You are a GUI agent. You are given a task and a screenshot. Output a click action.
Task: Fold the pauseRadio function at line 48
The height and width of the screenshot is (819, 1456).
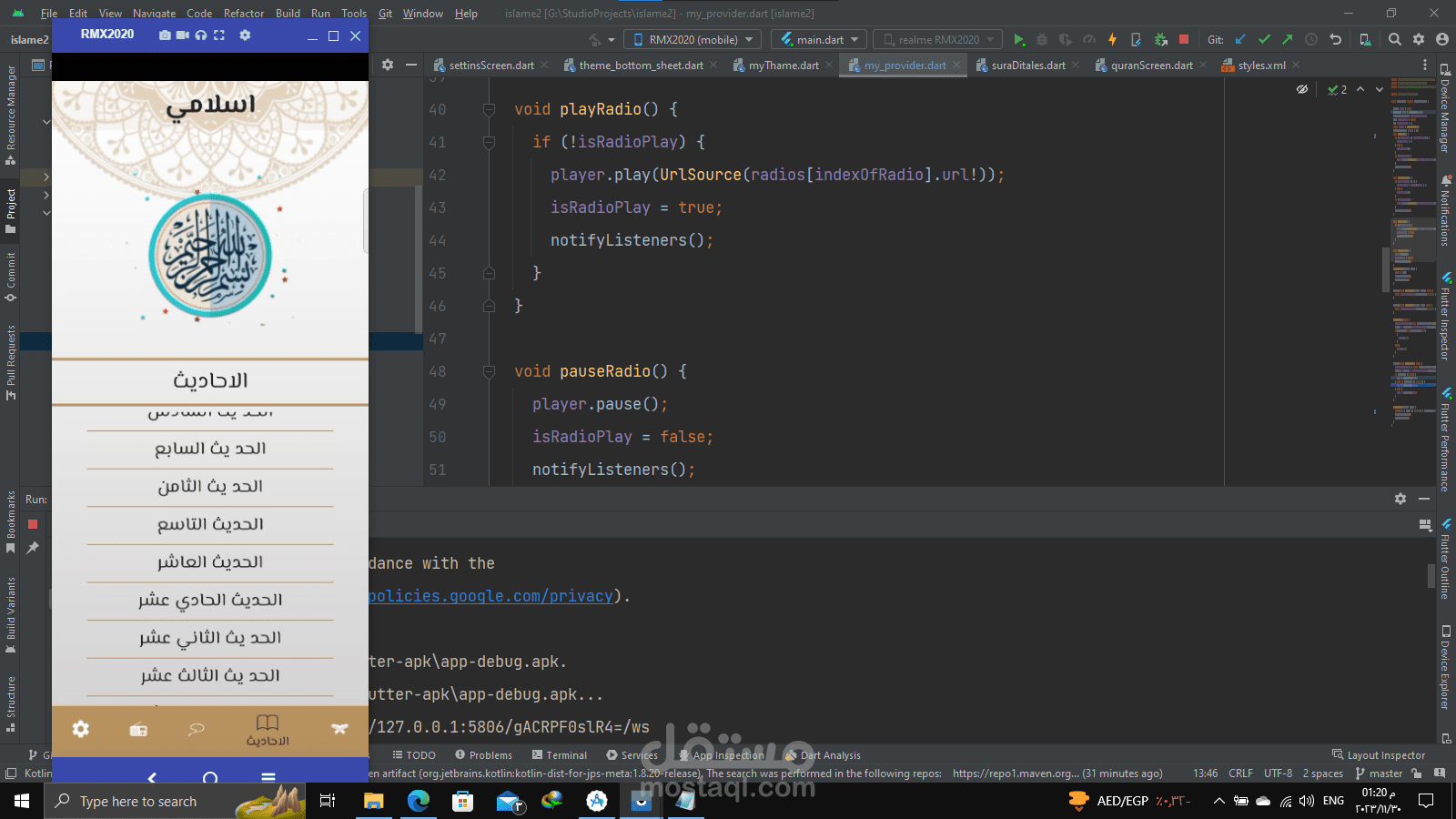click(489, 371)
